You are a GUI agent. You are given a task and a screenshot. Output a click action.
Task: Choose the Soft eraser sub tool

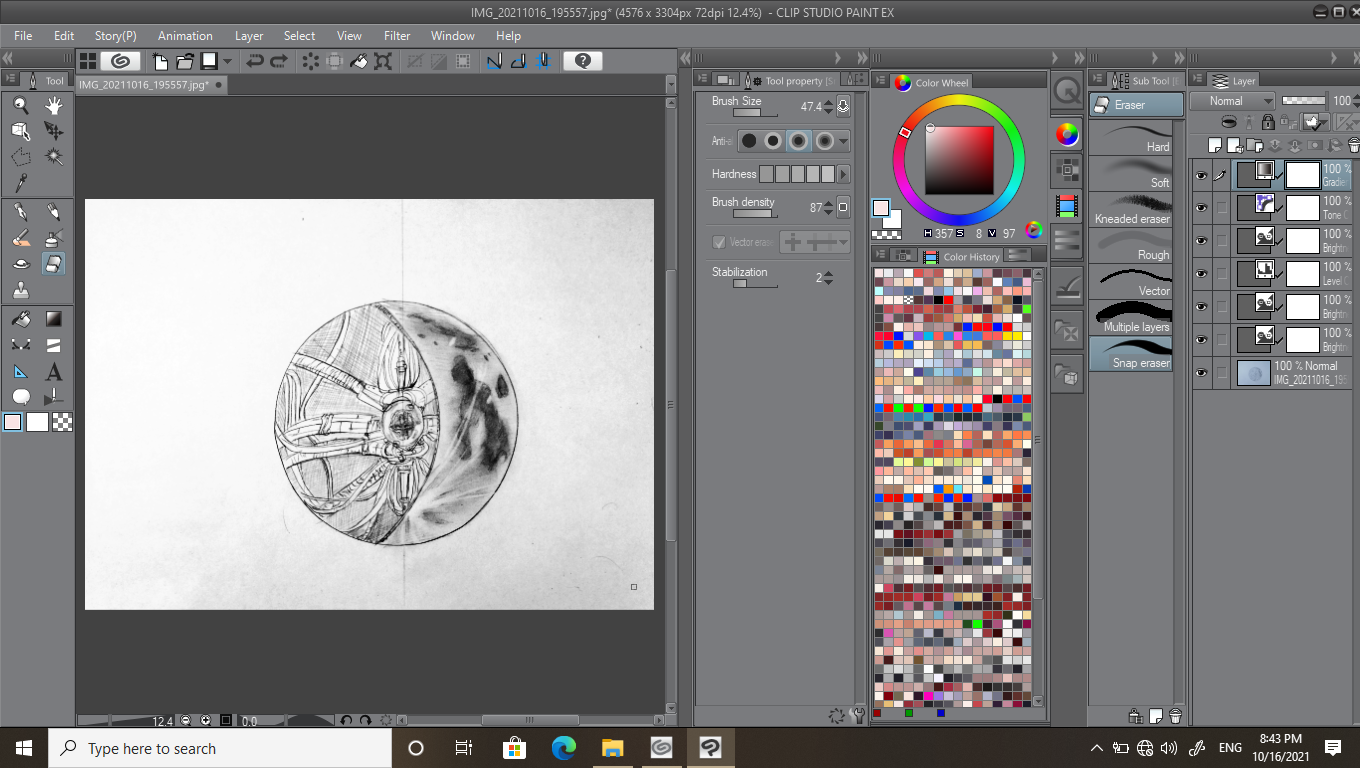(1130, 174)
